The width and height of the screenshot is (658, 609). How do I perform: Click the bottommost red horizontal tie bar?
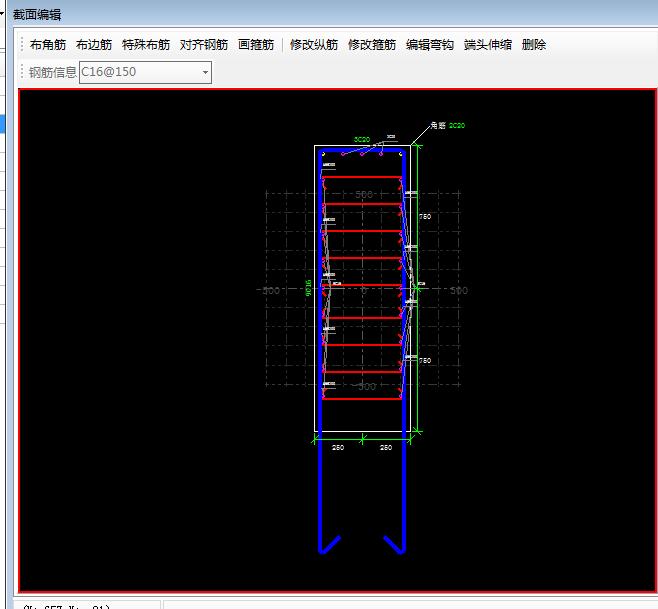click(362, 399)
